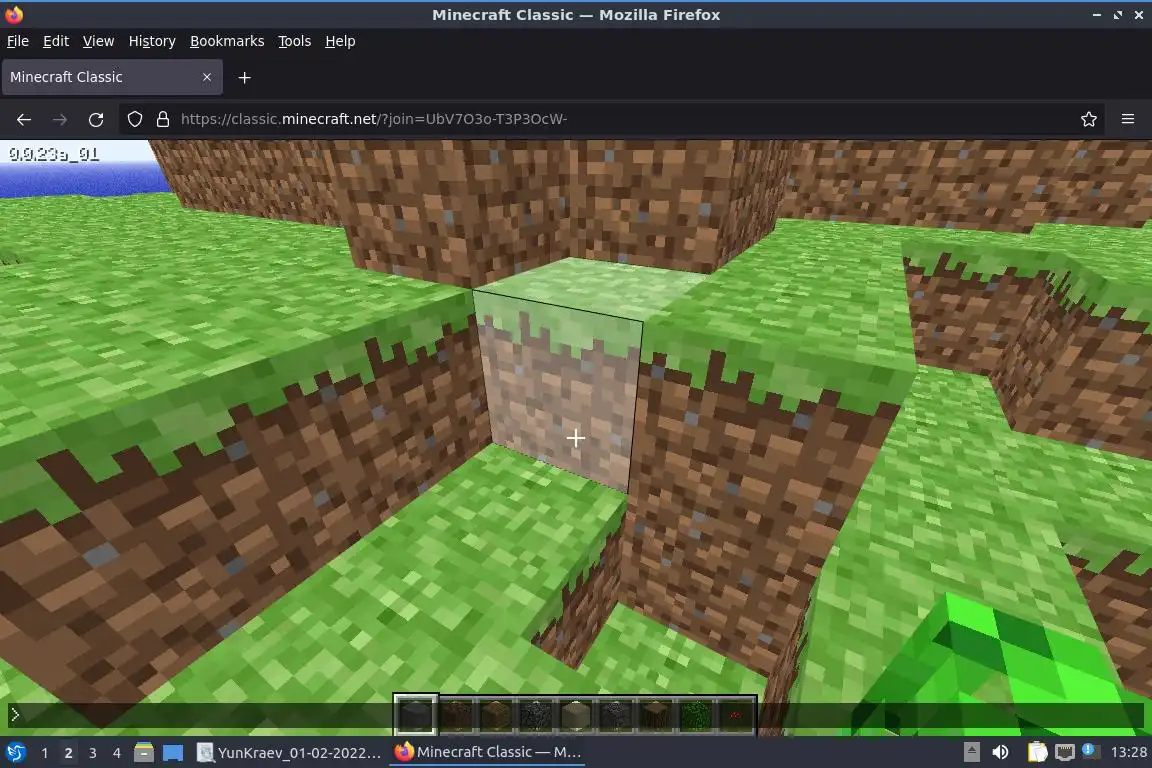This screenshot has width=1152, height=768.
Task: Open the network connection tray icon
Action: [1065, 753]
